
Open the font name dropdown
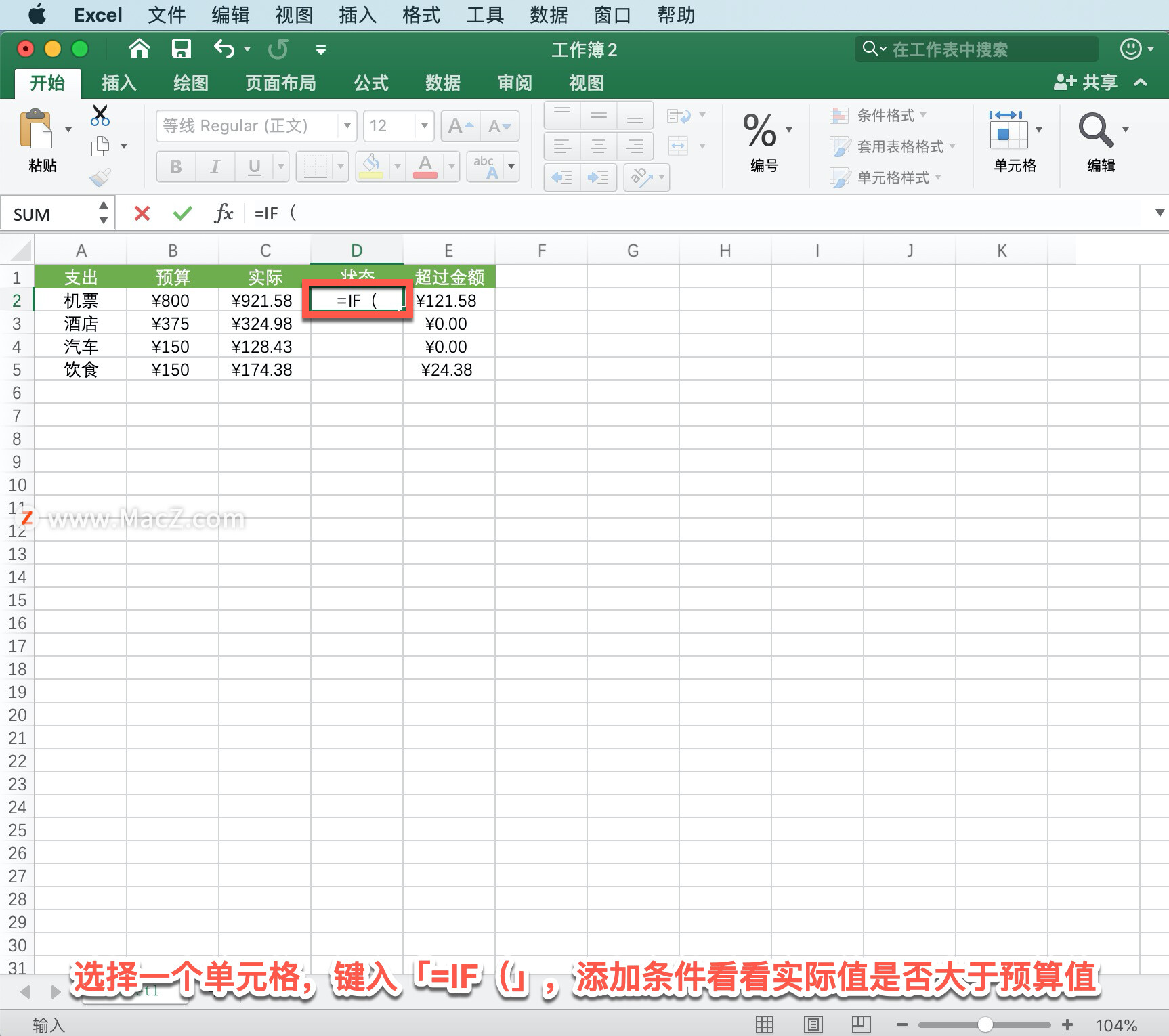(x=347, y=126)
